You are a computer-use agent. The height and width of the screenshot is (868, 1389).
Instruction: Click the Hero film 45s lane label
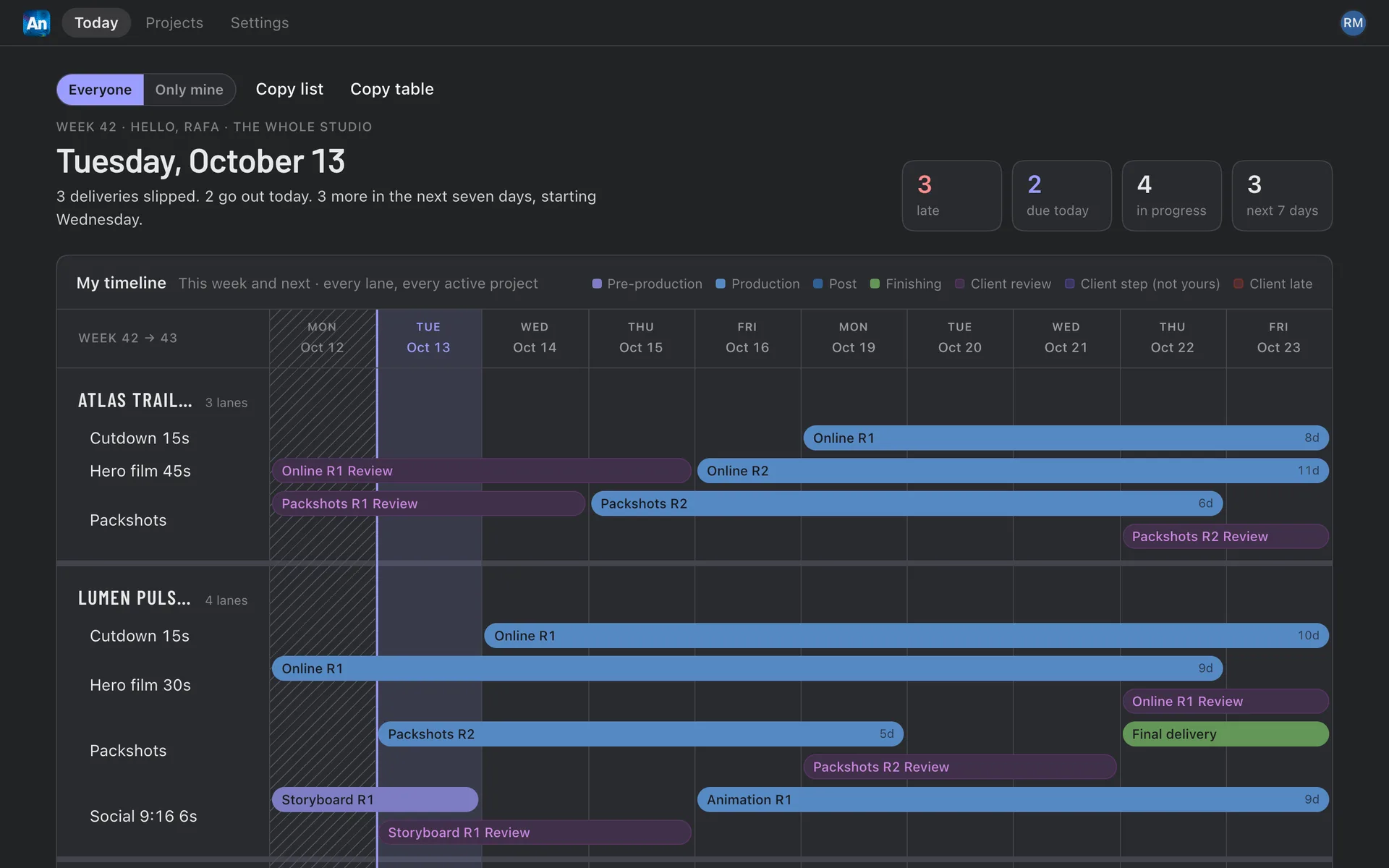(140, 471)
